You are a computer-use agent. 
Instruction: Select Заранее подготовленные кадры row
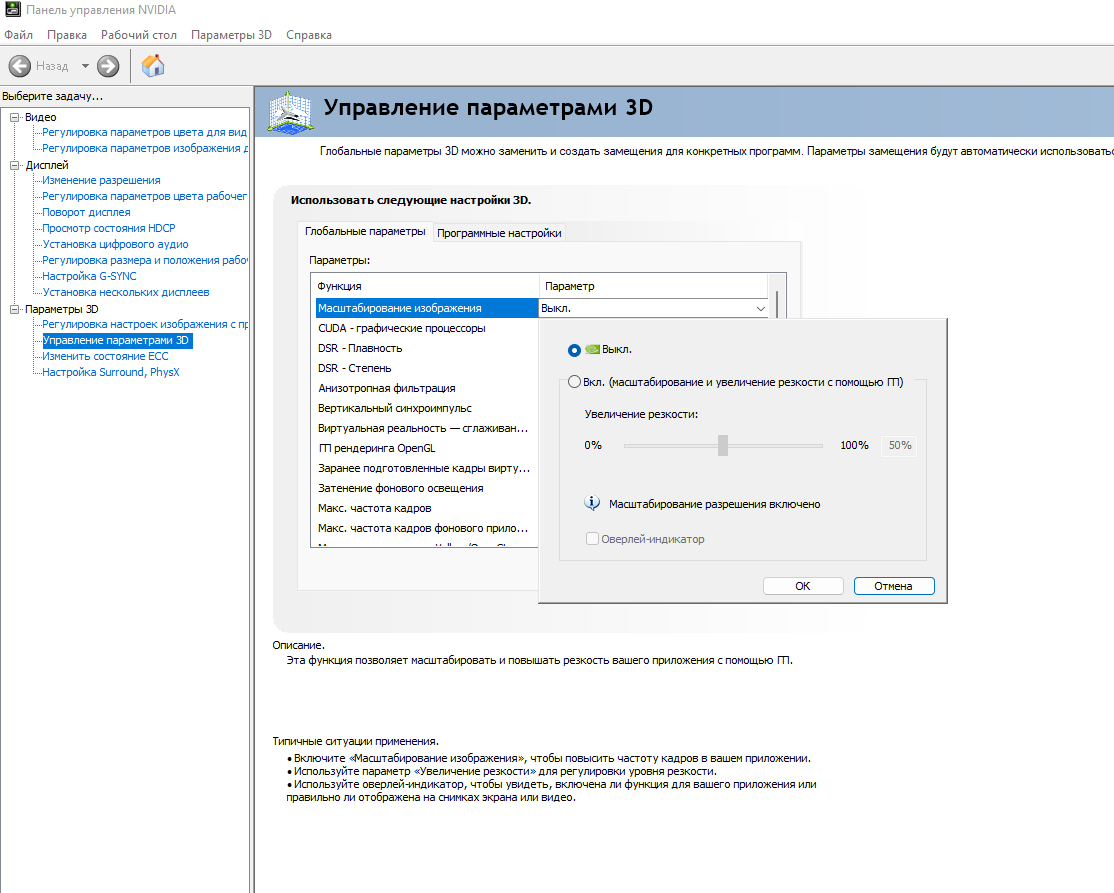point(427,468)
